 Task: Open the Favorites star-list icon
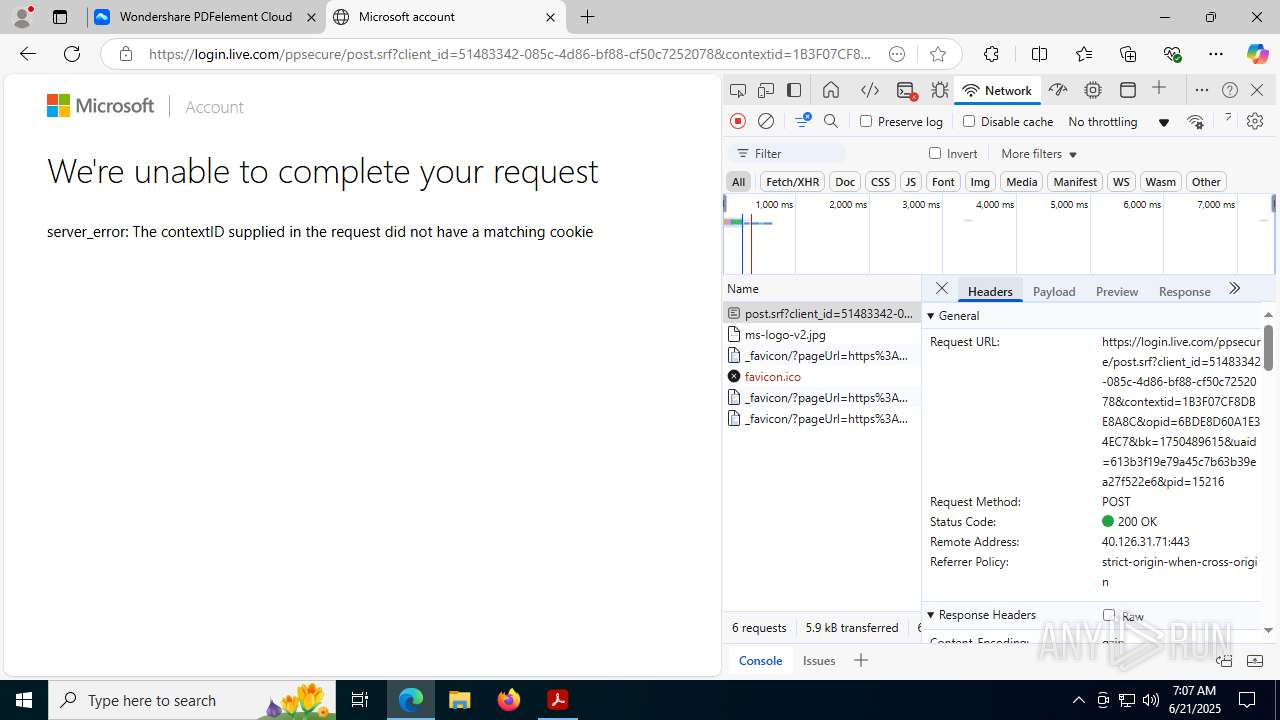pos(1084,54)
